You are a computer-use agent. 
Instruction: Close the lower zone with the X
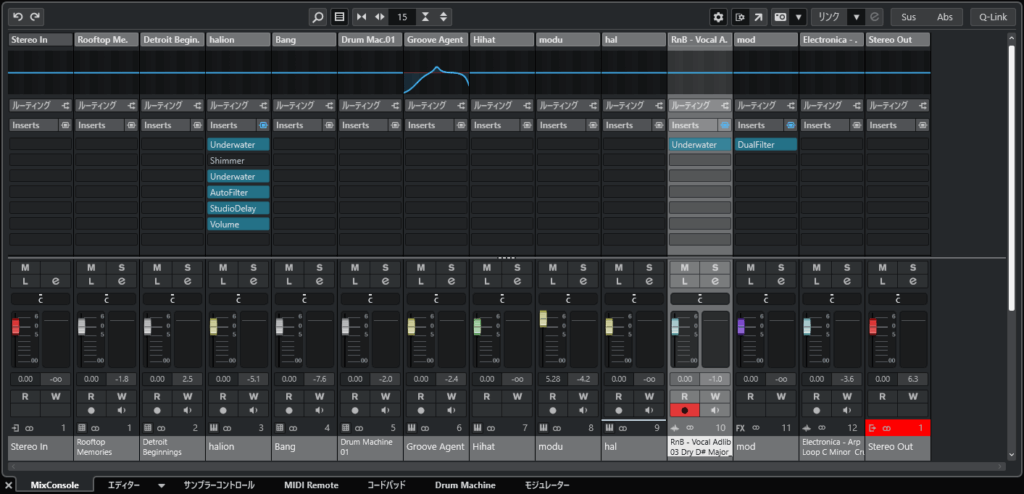[x=8, y=486]
